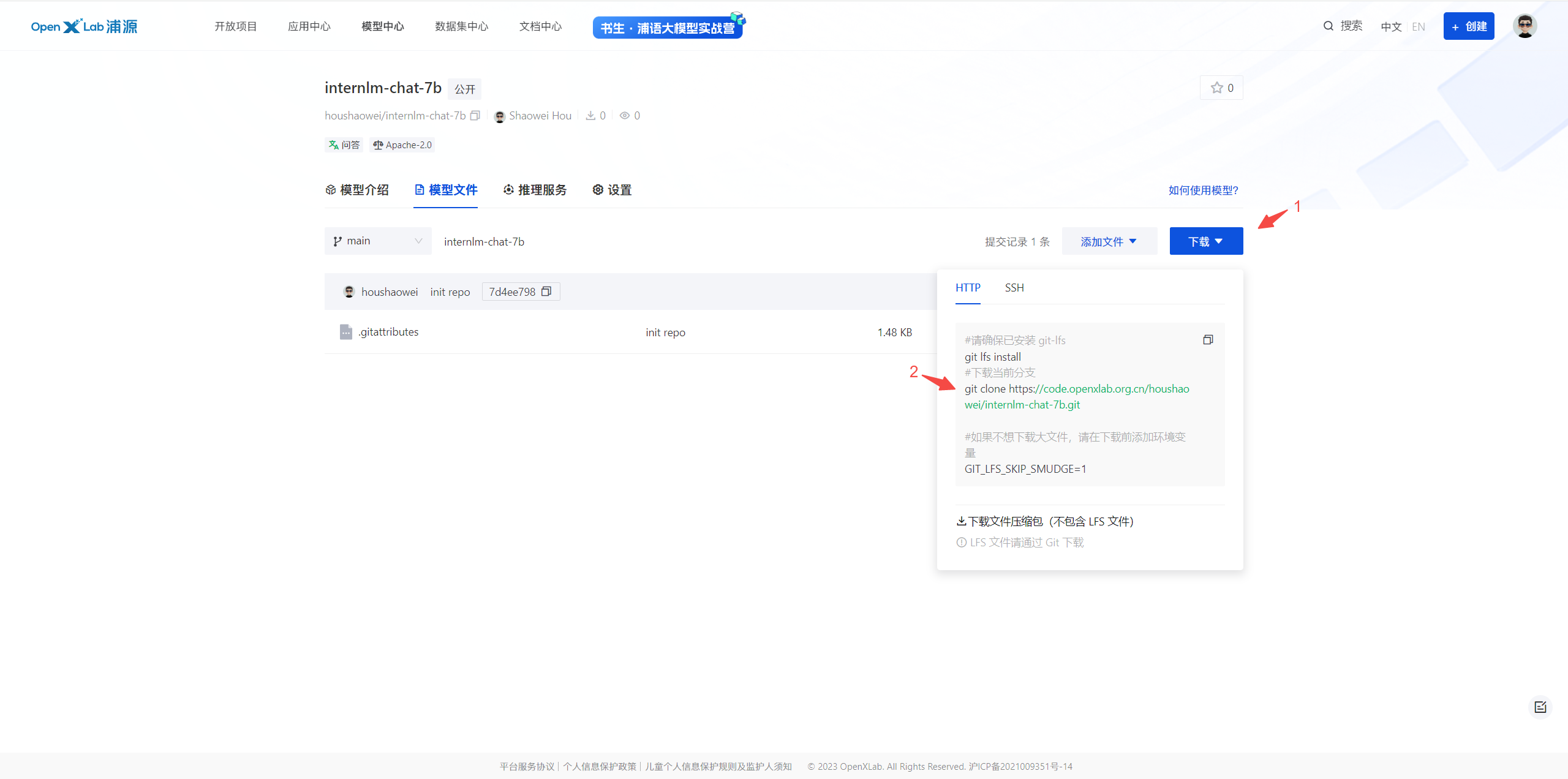Click the git lfs install command

(x=993, y=357)
